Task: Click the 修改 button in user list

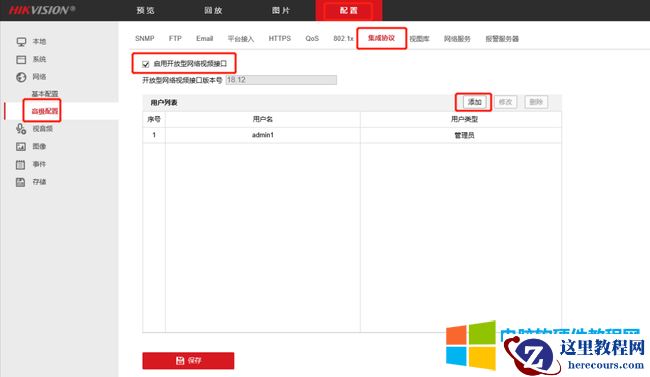Action: click(x=505, y=102)
